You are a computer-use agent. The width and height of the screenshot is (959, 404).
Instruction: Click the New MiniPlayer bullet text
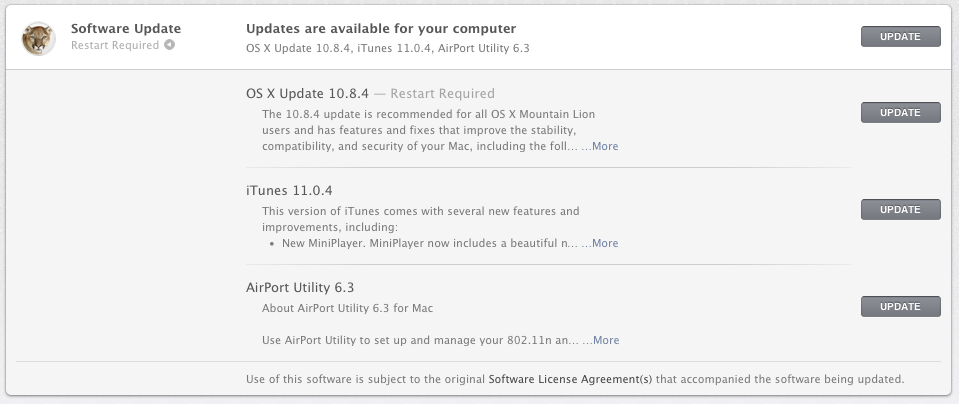coord(429,243)
